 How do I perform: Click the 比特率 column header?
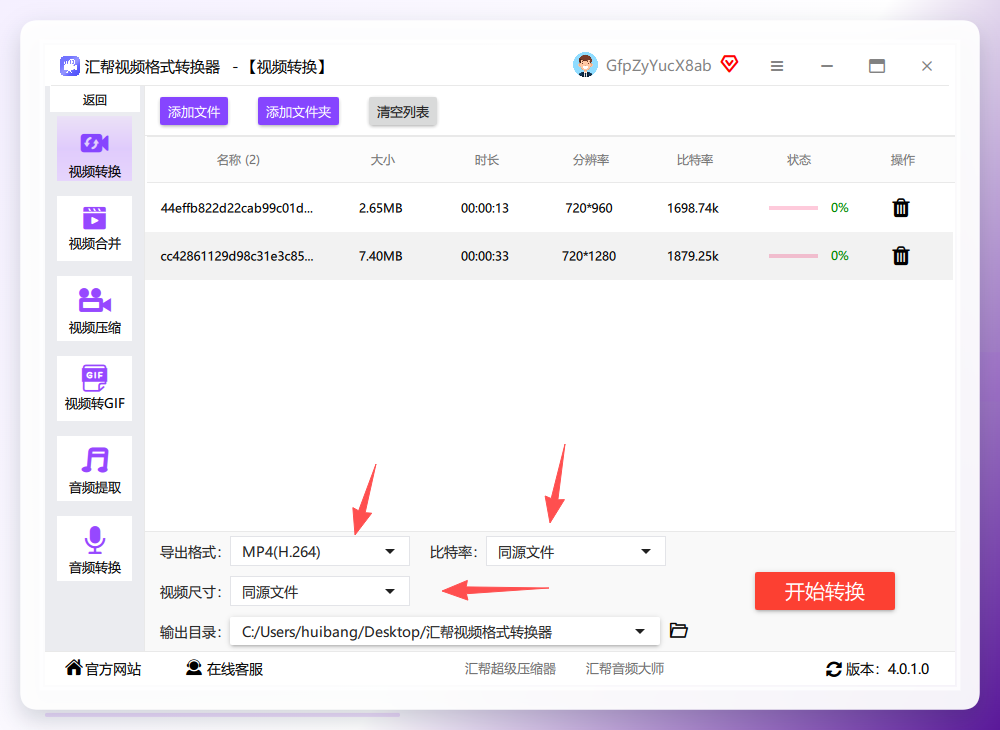[695, 160]
